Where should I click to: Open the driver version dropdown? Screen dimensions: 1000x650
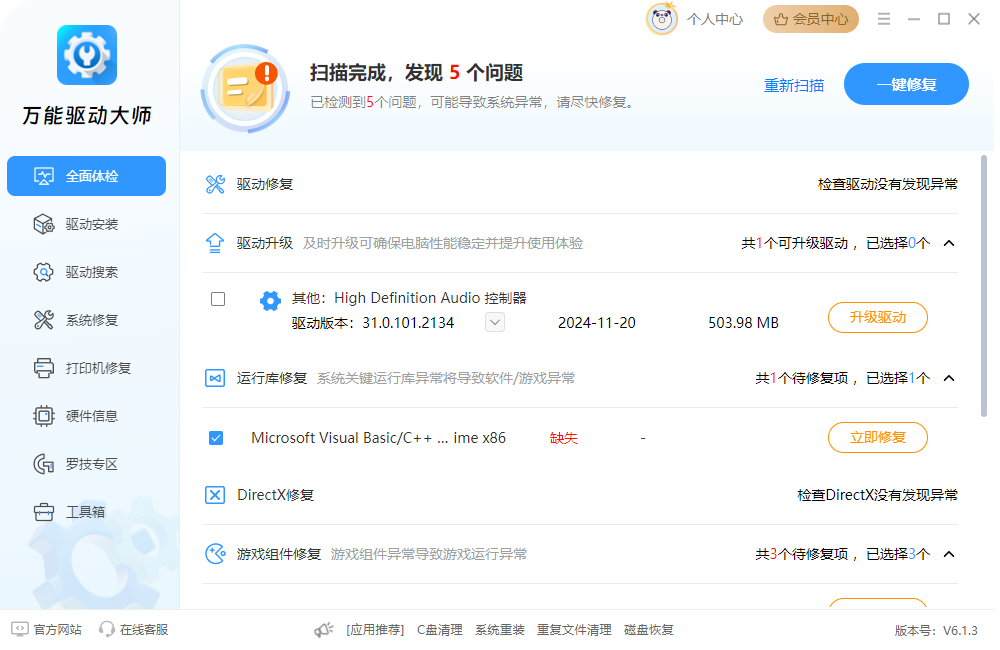pos(495,323)
